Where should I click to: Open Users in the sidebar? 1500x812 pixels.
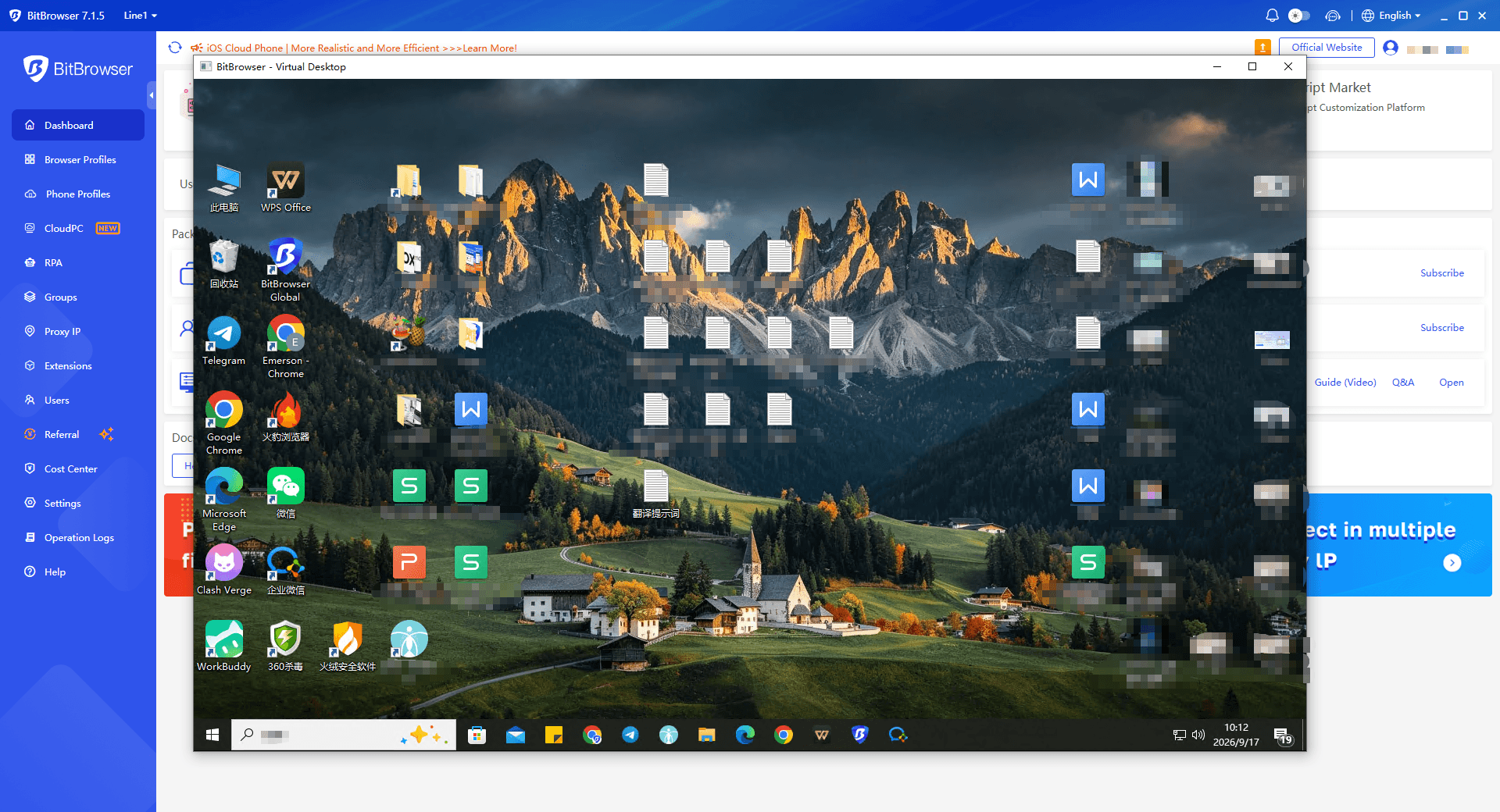click(x=78, y=400)
